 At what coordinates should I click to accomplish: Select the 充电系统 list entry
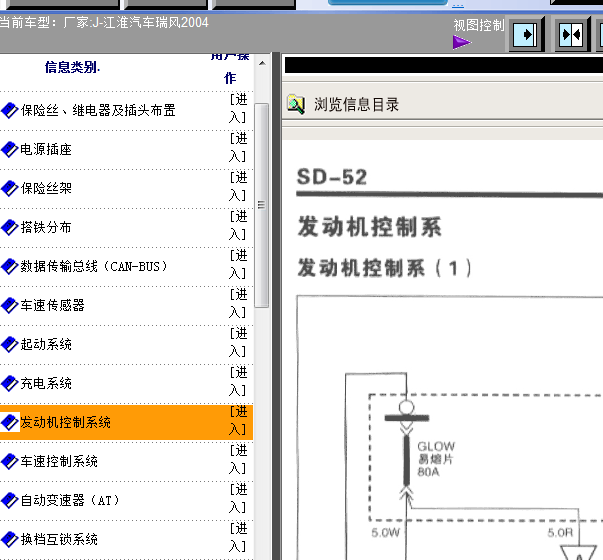46,383
